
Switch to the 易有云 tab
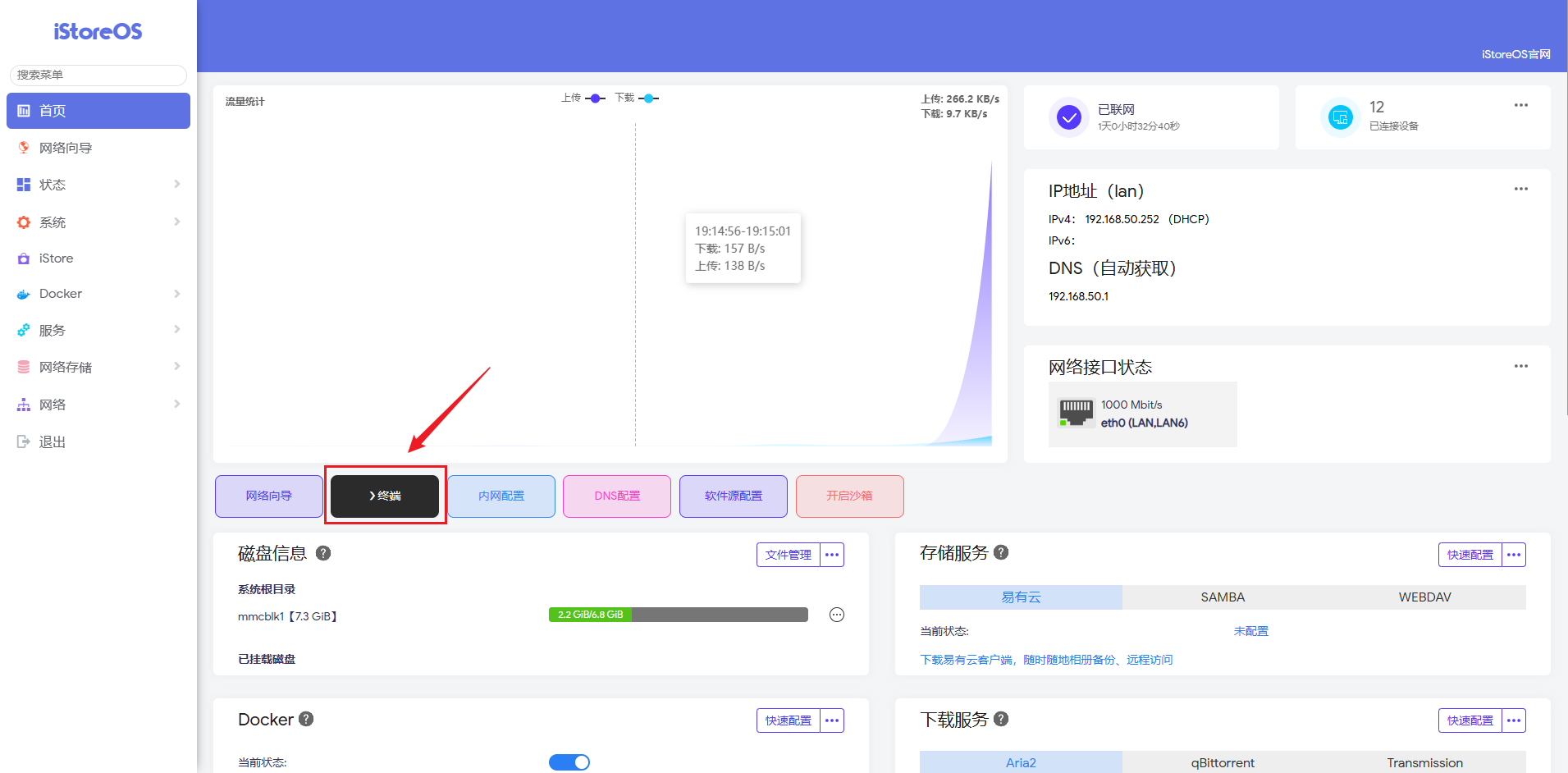[1021, 597]
